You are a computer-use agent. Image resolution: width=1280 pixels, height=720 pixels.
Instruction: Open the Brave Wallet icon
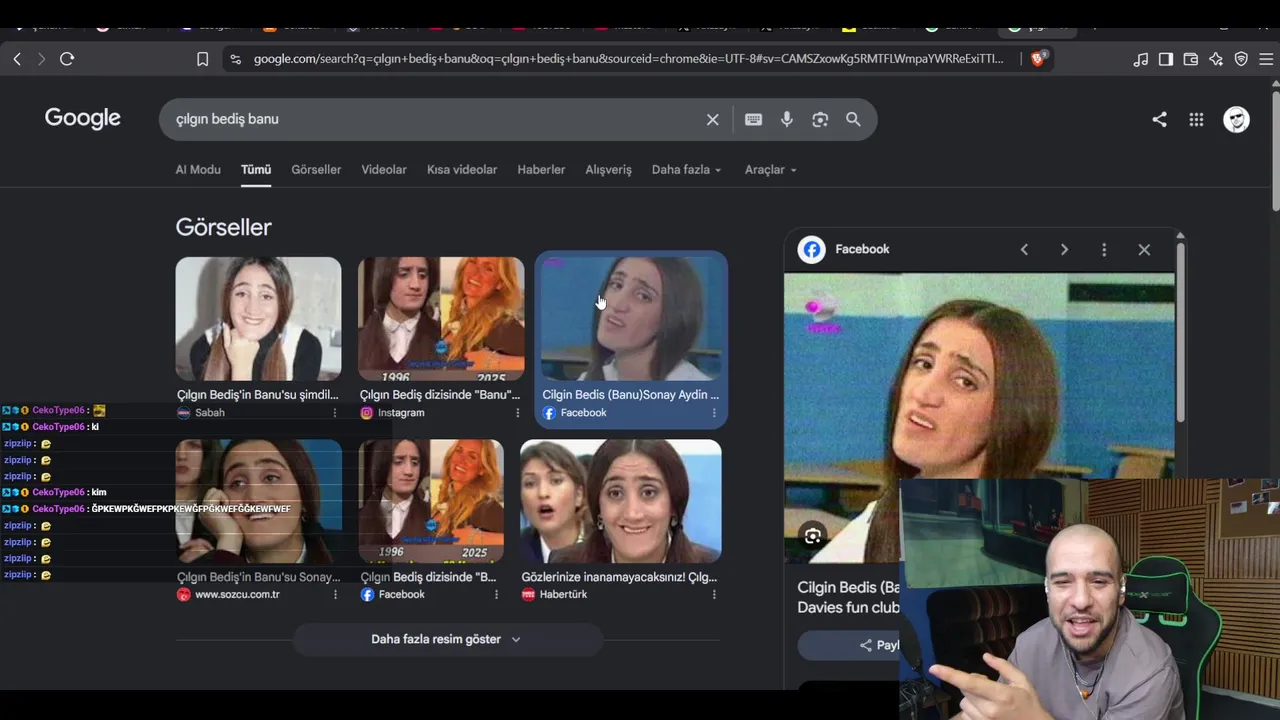(1191, 59)
